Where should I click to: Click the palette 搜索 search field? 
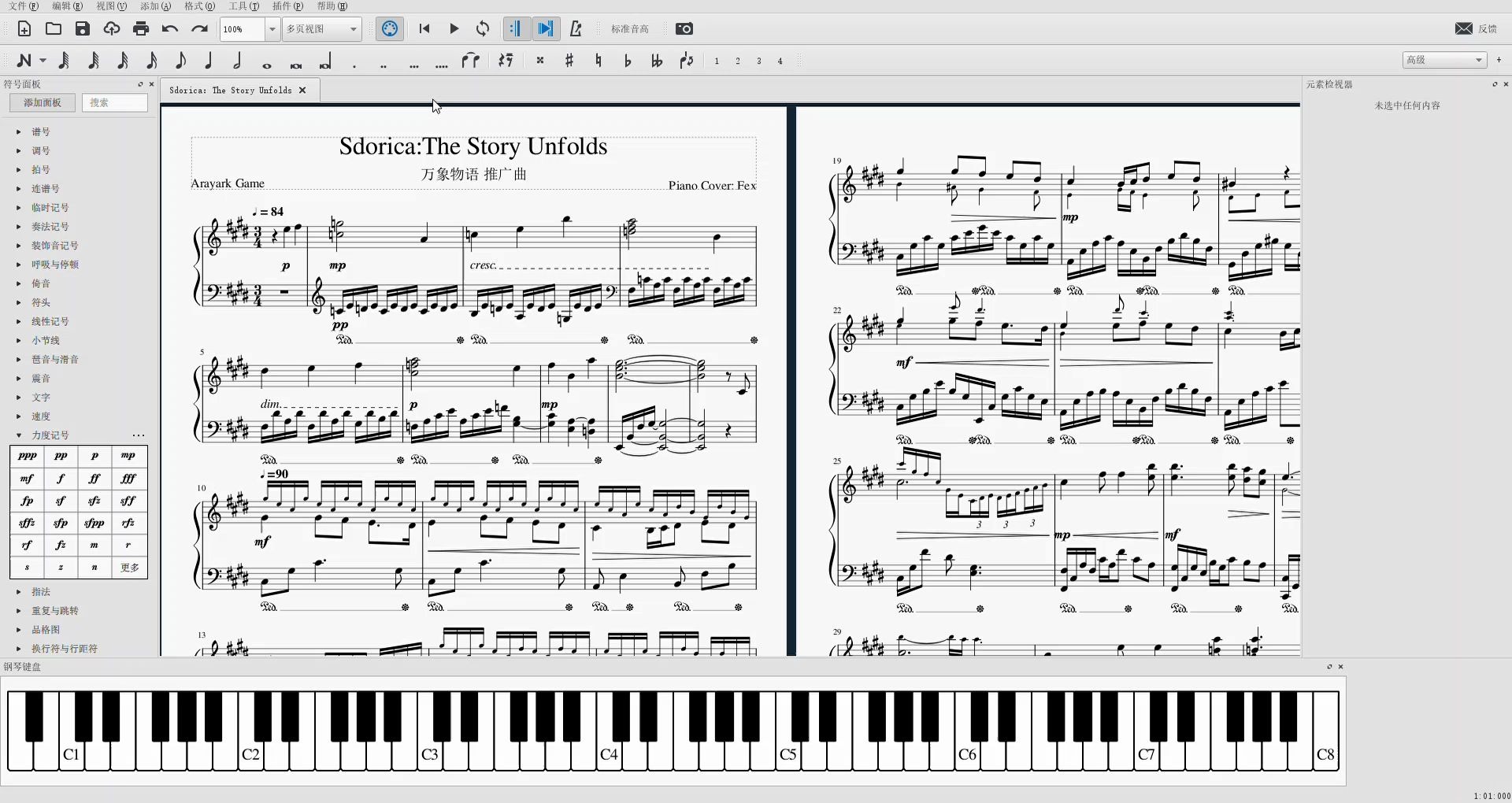[x=115, y=102]
